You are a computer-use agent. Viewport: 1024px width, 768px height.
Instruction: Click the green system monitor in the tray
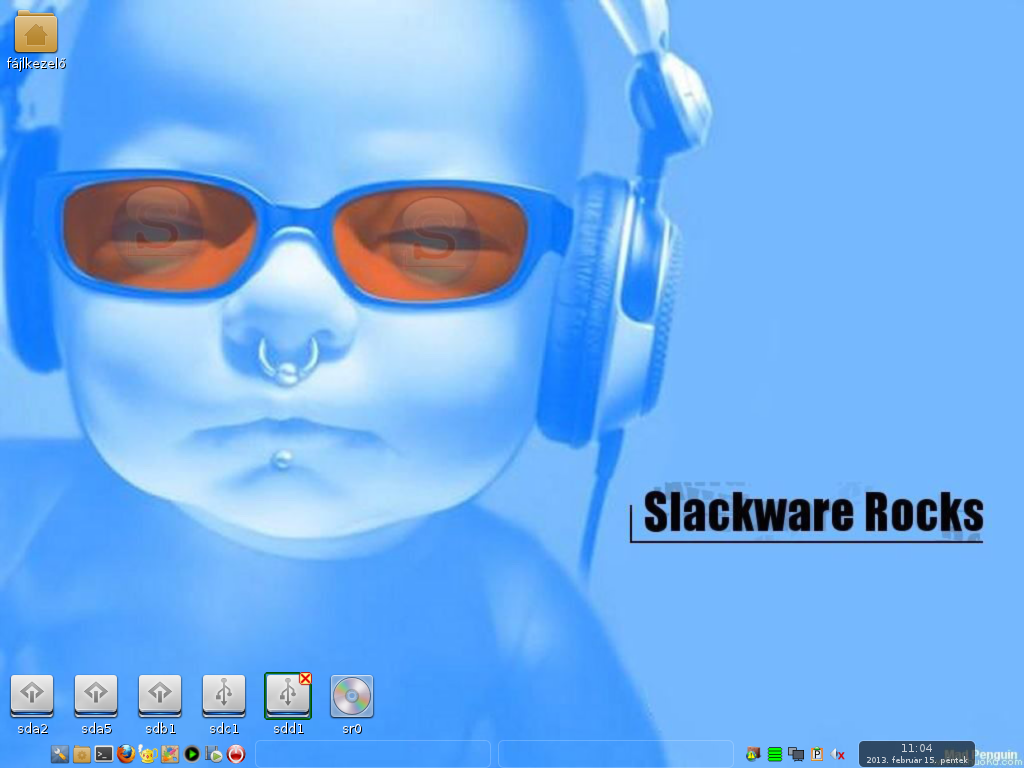point(774,755)
